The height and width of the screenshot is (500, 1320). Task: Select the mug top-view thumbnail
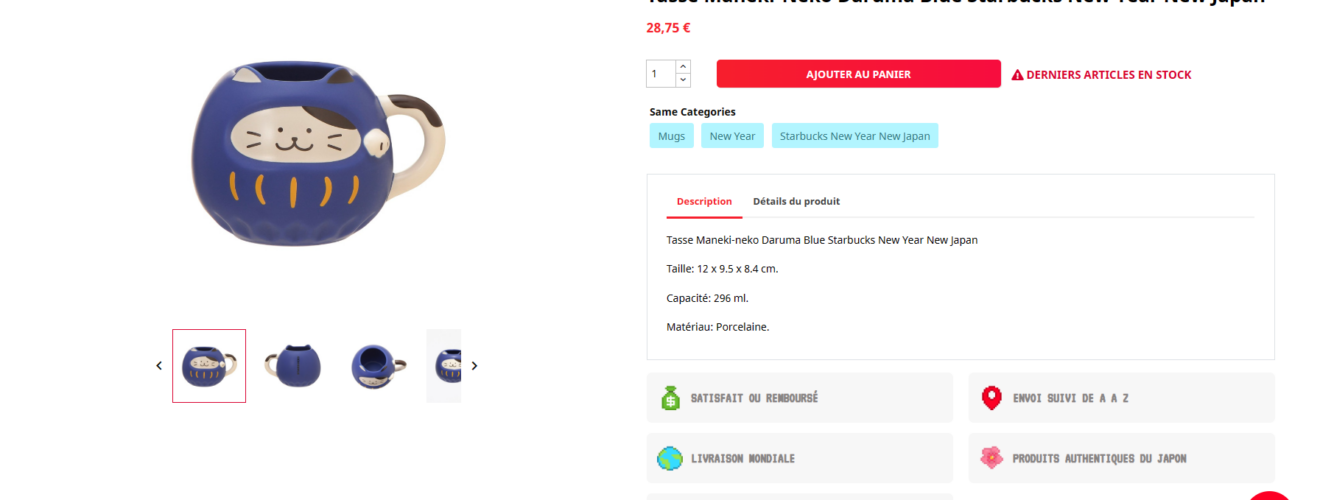(378, 366)
